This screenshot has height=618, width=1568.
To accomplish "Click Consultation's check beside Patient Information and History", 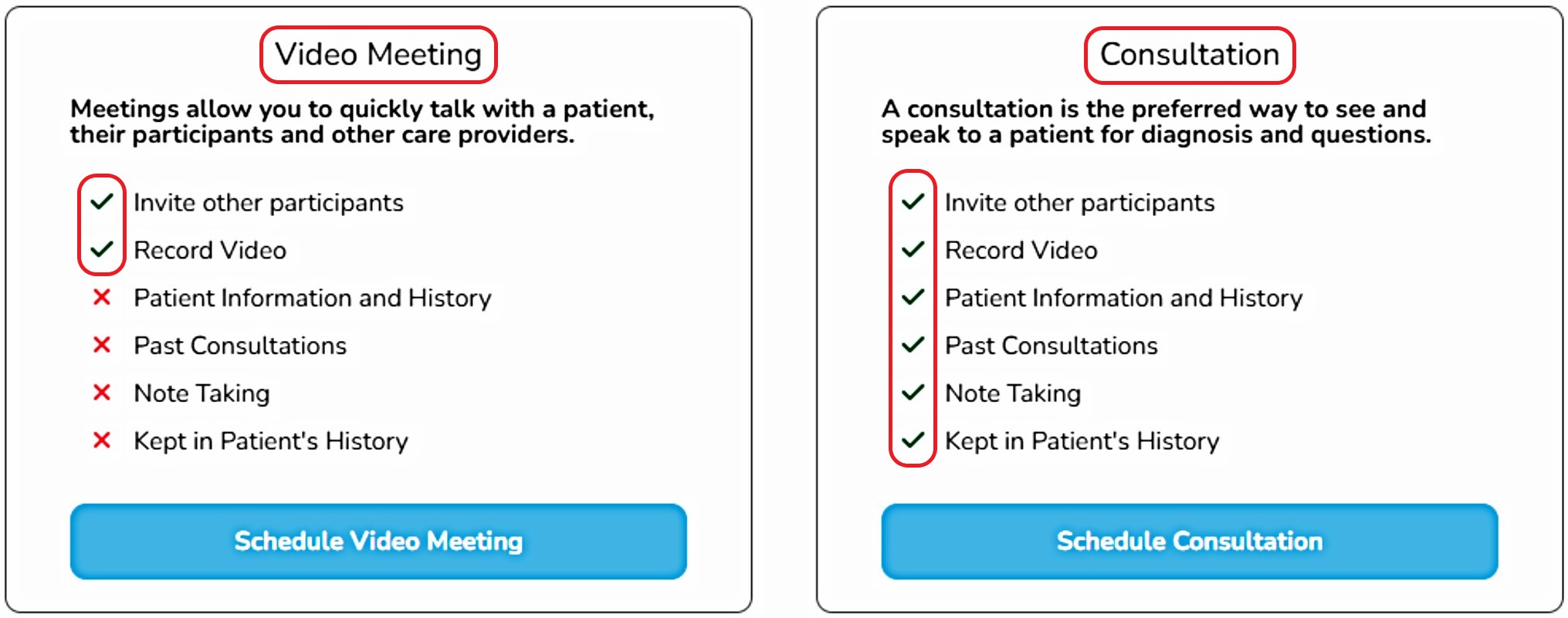I will tap(913, 297).
